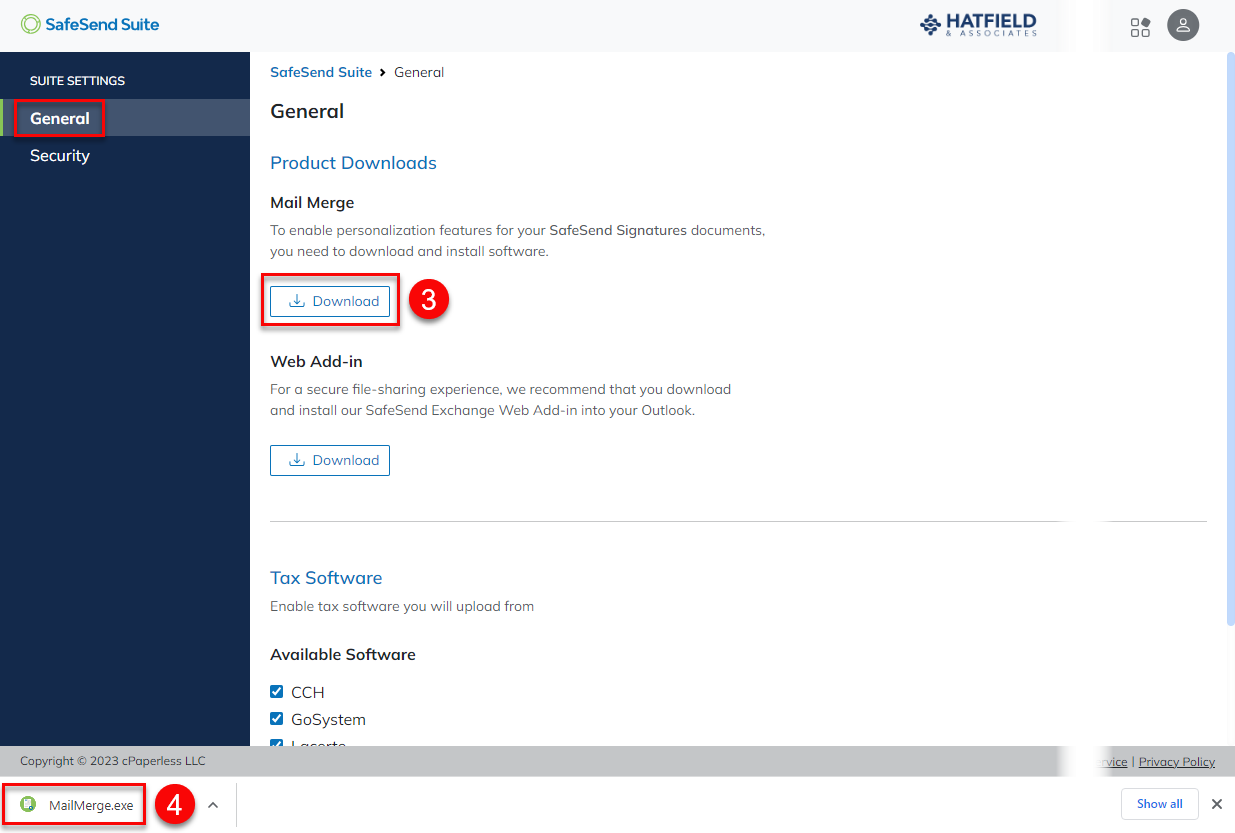This screenshot has height=833, width=1235.
Task: Uncheck the Lacerte software checkbox
Action: pos(276,744)
